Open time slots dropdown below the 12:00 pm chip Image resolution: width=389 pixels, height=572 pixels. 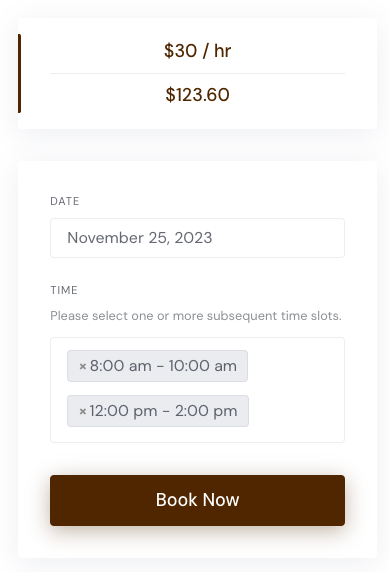click(x=197, y=434)
